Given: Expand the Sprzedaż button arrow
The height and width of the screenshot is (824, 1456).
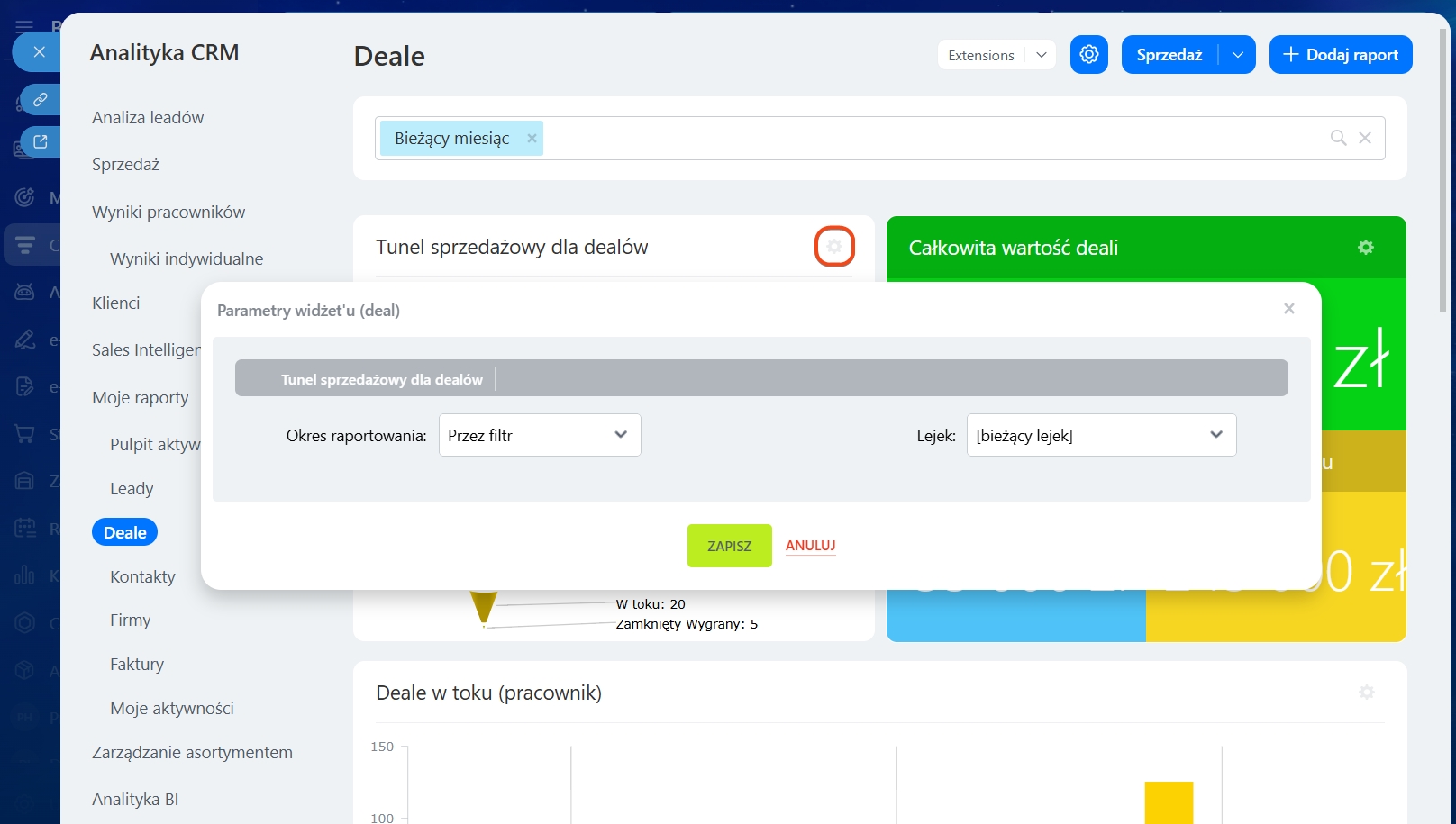Looking at the screenshot, I should tap(1238, 55).
